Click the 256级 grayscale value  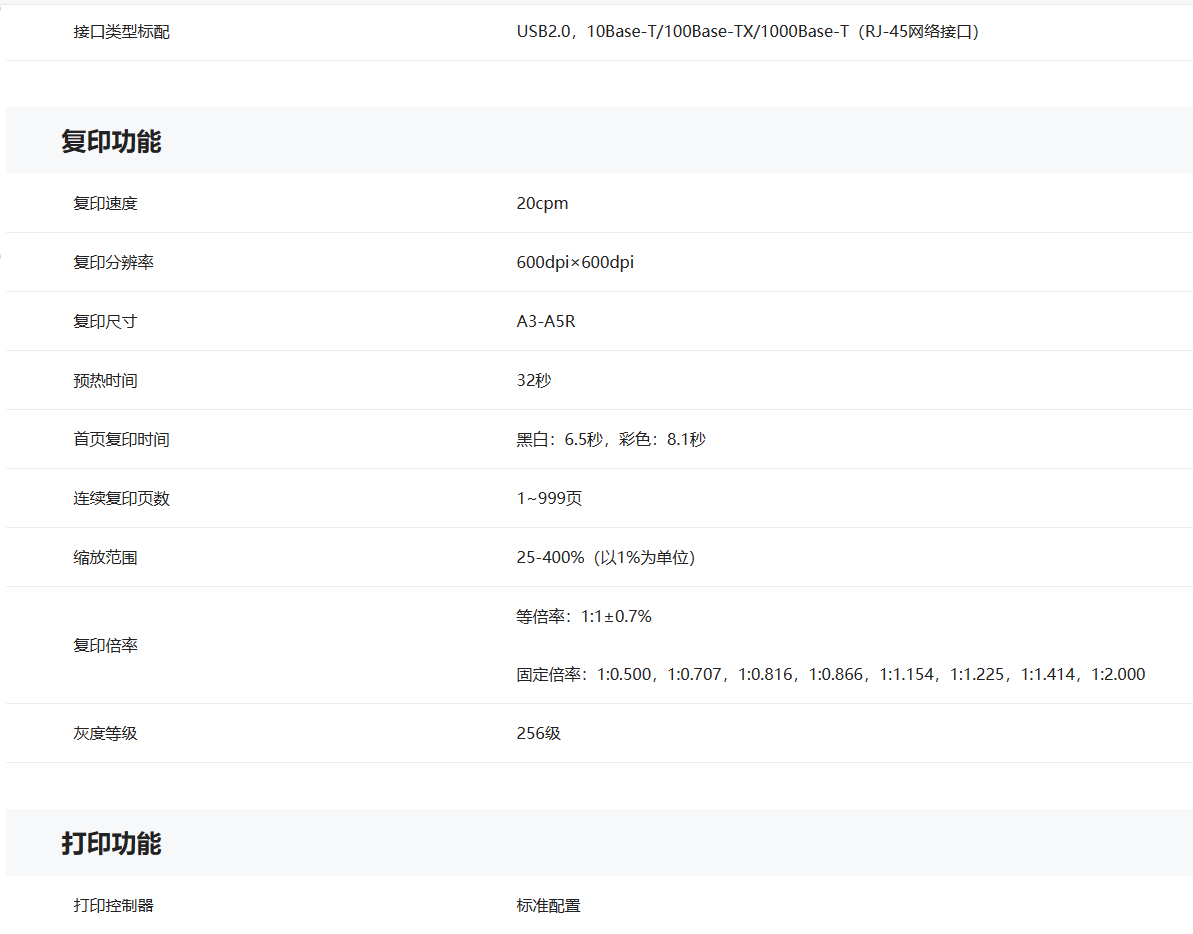[539, 734]
